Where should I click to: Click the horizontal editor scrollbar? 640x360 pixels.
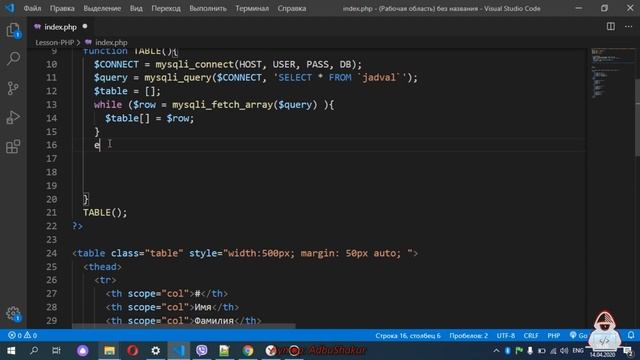pos(184,326)
